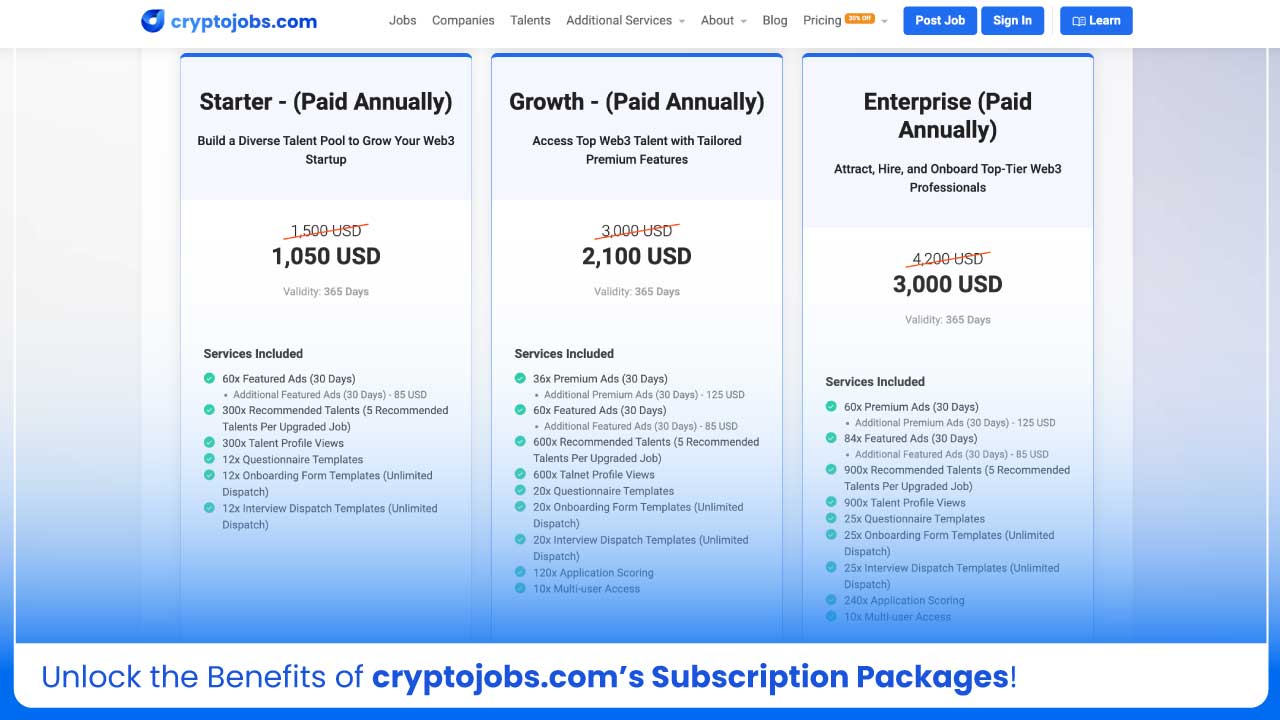Click the checkmark beside 900x Talent Profile Views
This screenshot has width=1280, height=720.
click(831, 502)
